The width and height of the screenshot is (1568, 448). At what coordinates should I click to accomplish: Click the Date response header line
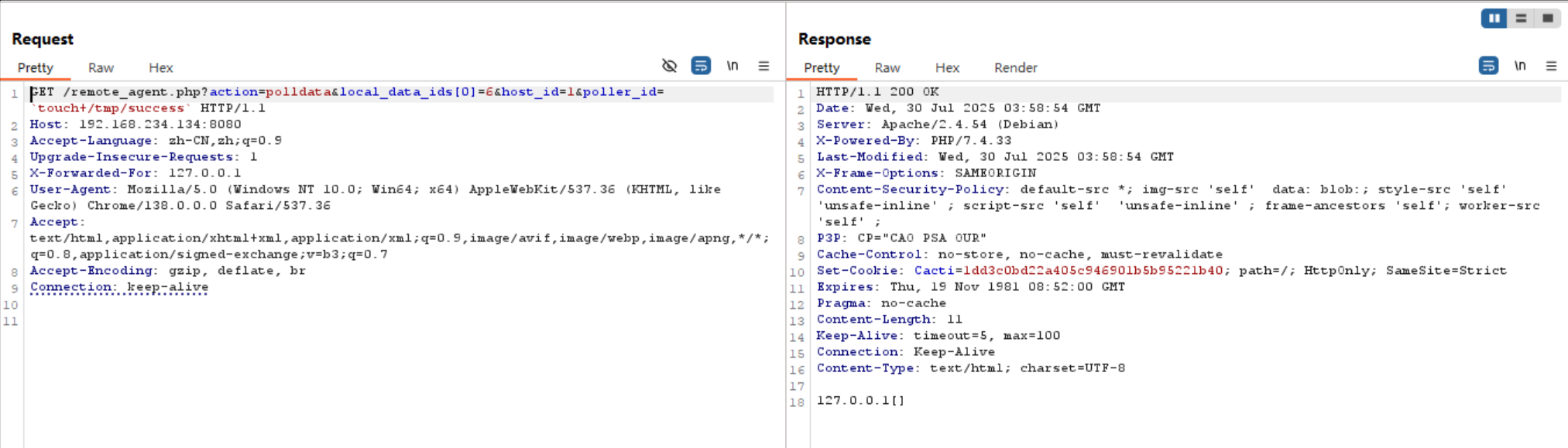click(959, 108)
